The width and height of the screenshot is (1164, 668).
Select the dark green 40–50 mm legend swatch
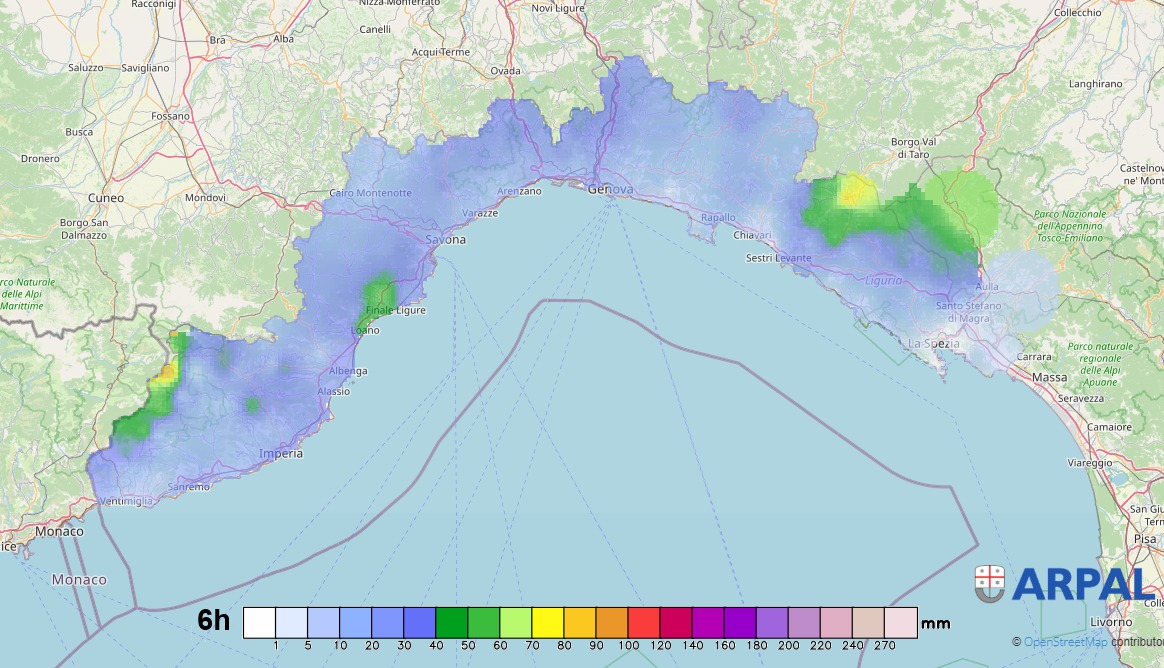pyautogui.click(x=452, y=621)
